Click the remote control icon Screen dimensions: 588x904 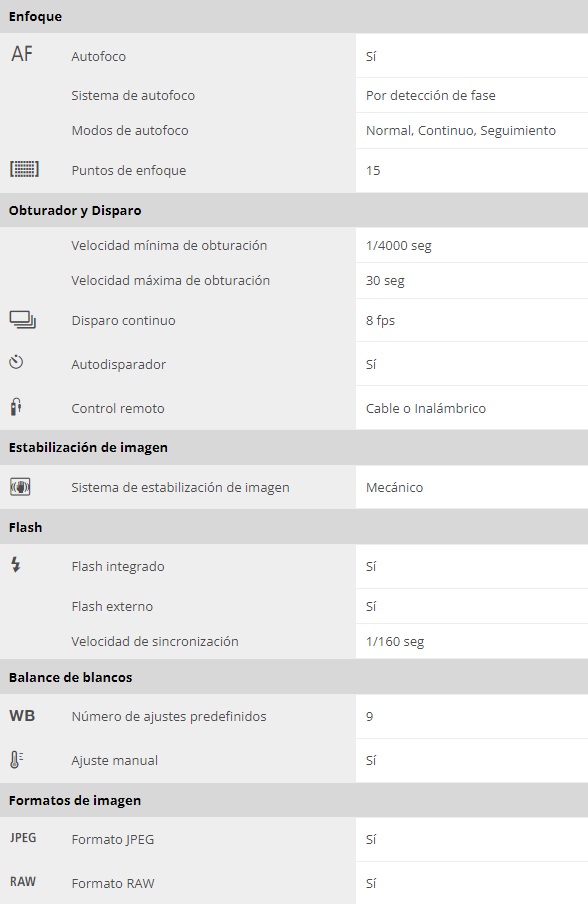(x=16, y=406)
